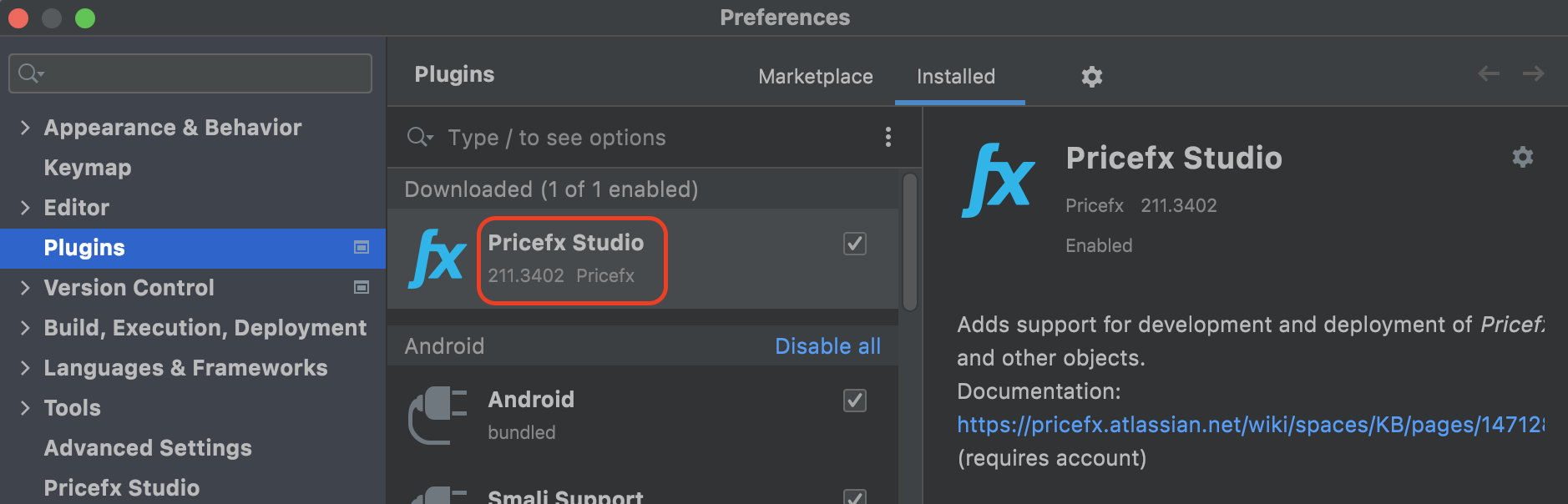
Task: Click the project-level indicator icon beside Version Control
Action: click(x=362, y=287)
